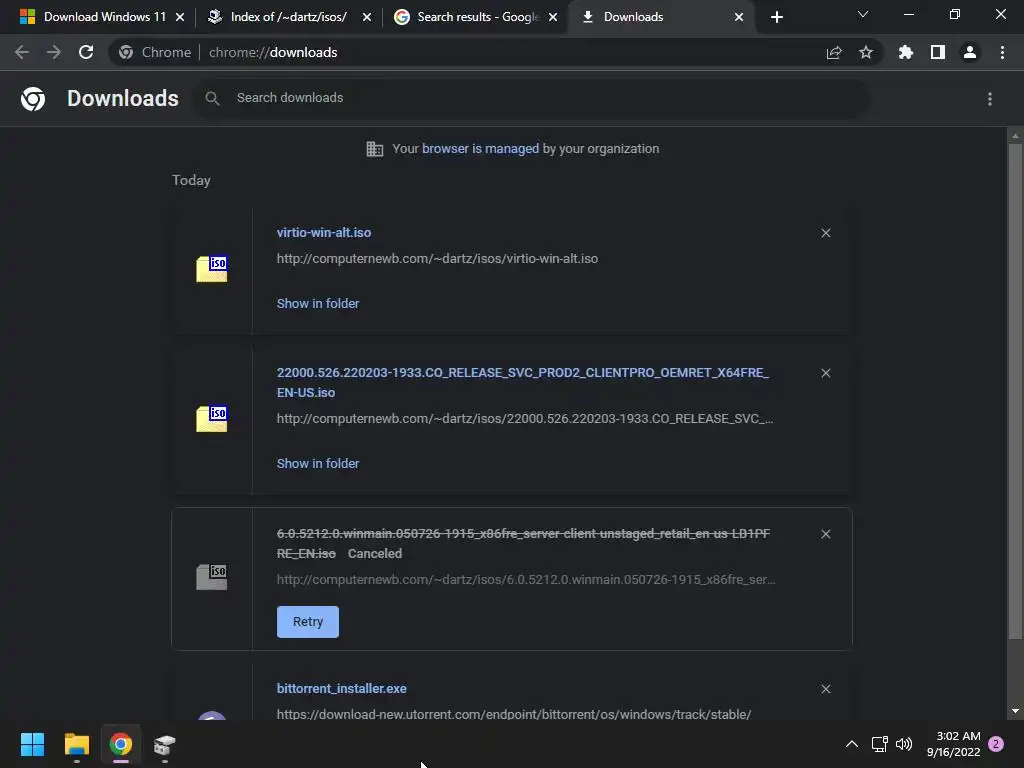Screen dimensions: 1024x768
Task: Open Chrome's three-dot main menu
Action: coord(1002,52)
